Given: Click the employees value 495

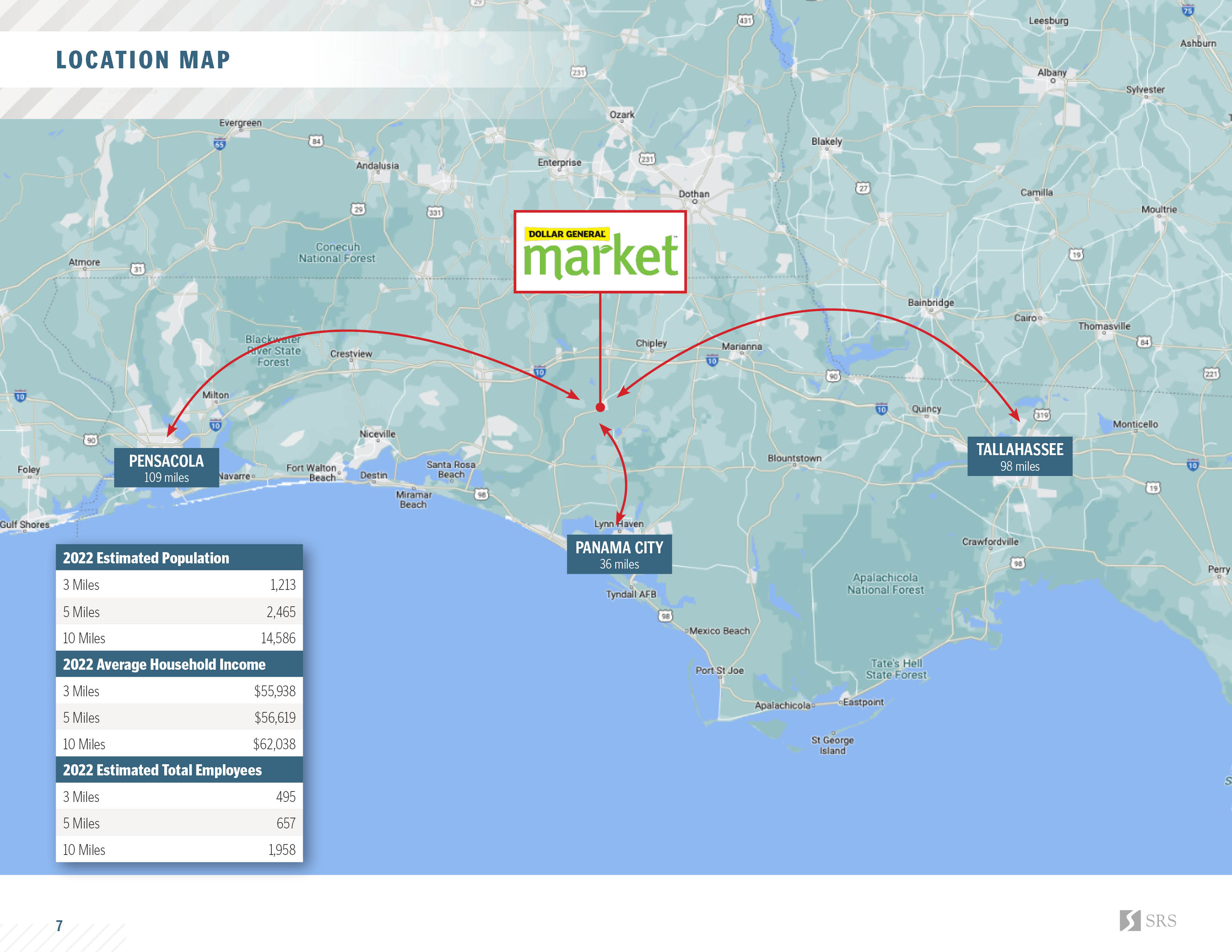Looking at the screenshot, I should 286,797.
